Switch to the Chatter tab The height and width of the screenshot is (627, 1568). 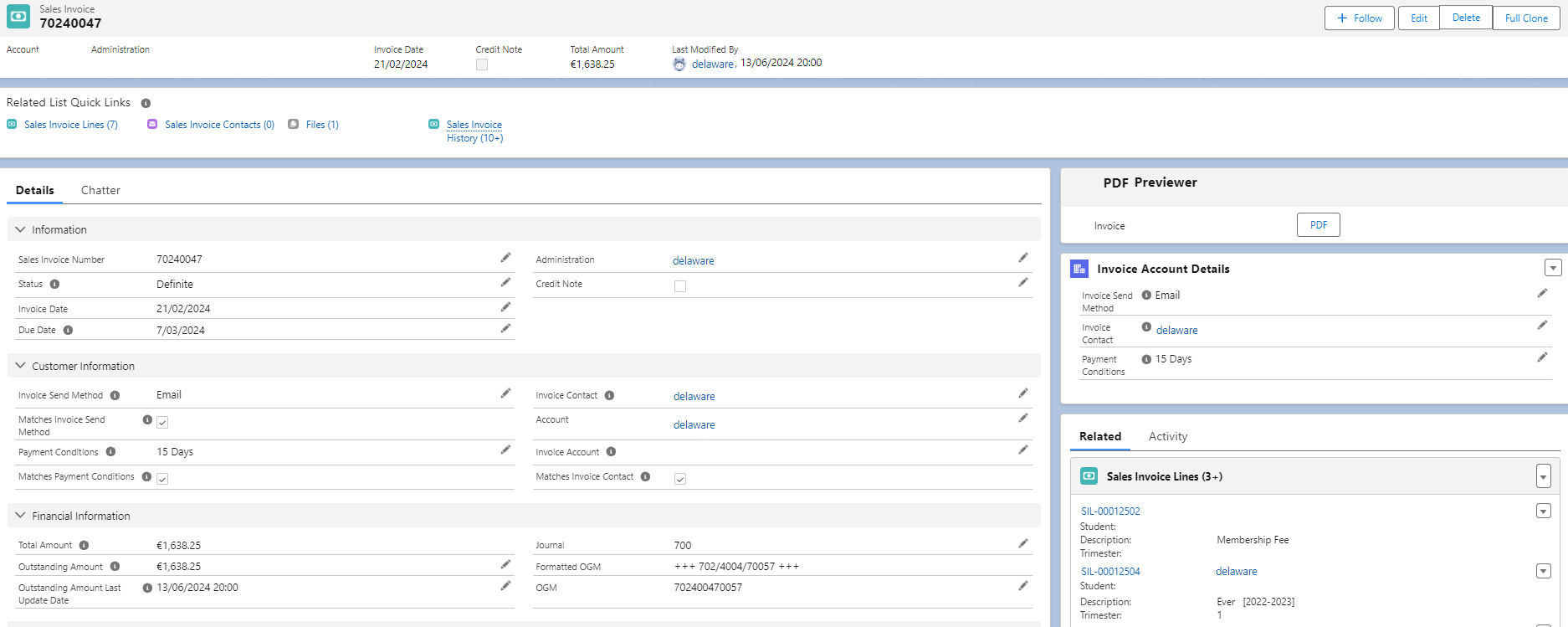100,190
